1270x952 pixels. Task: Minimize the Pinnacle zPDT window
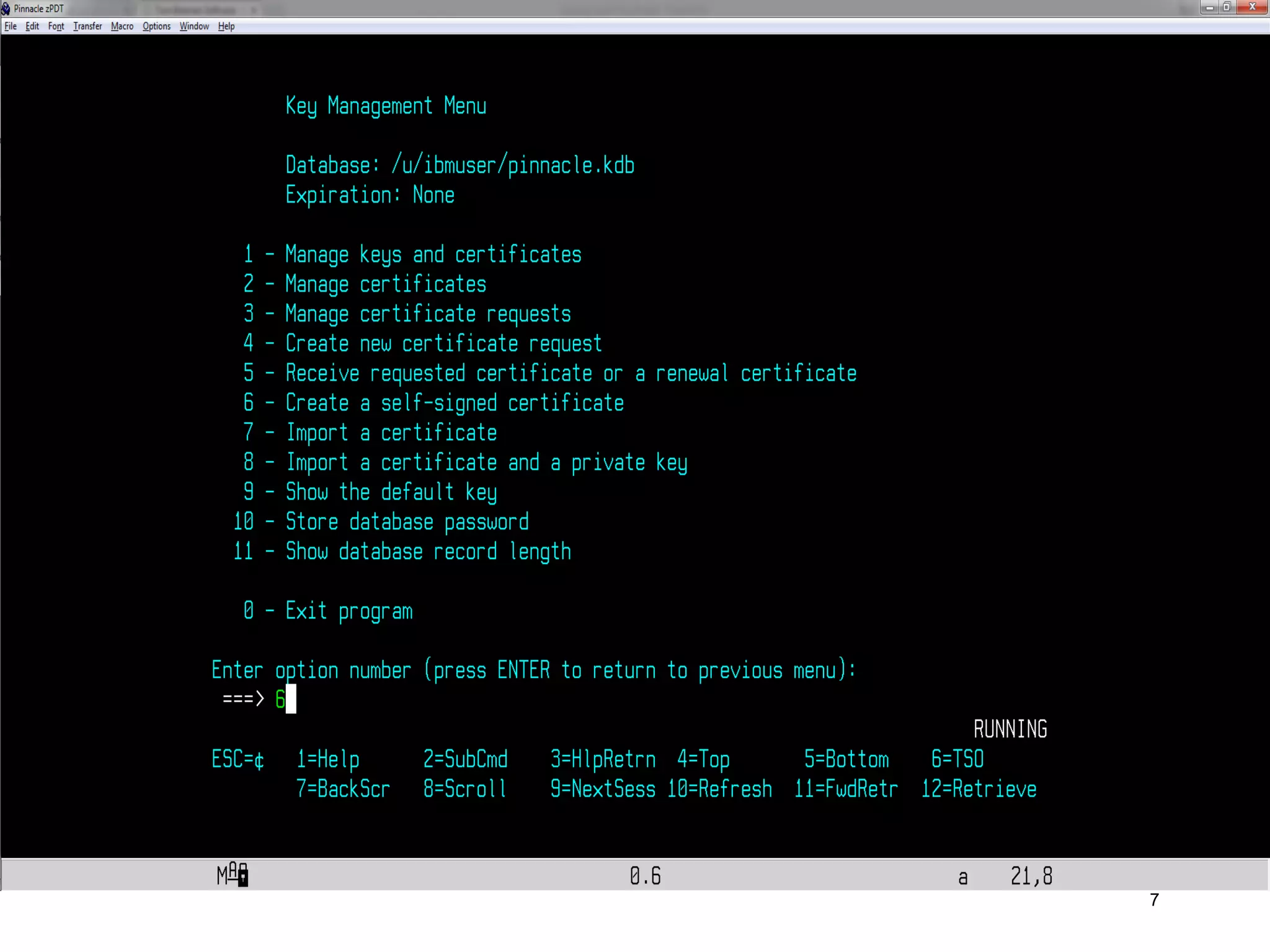click(x=1209, y=7)
